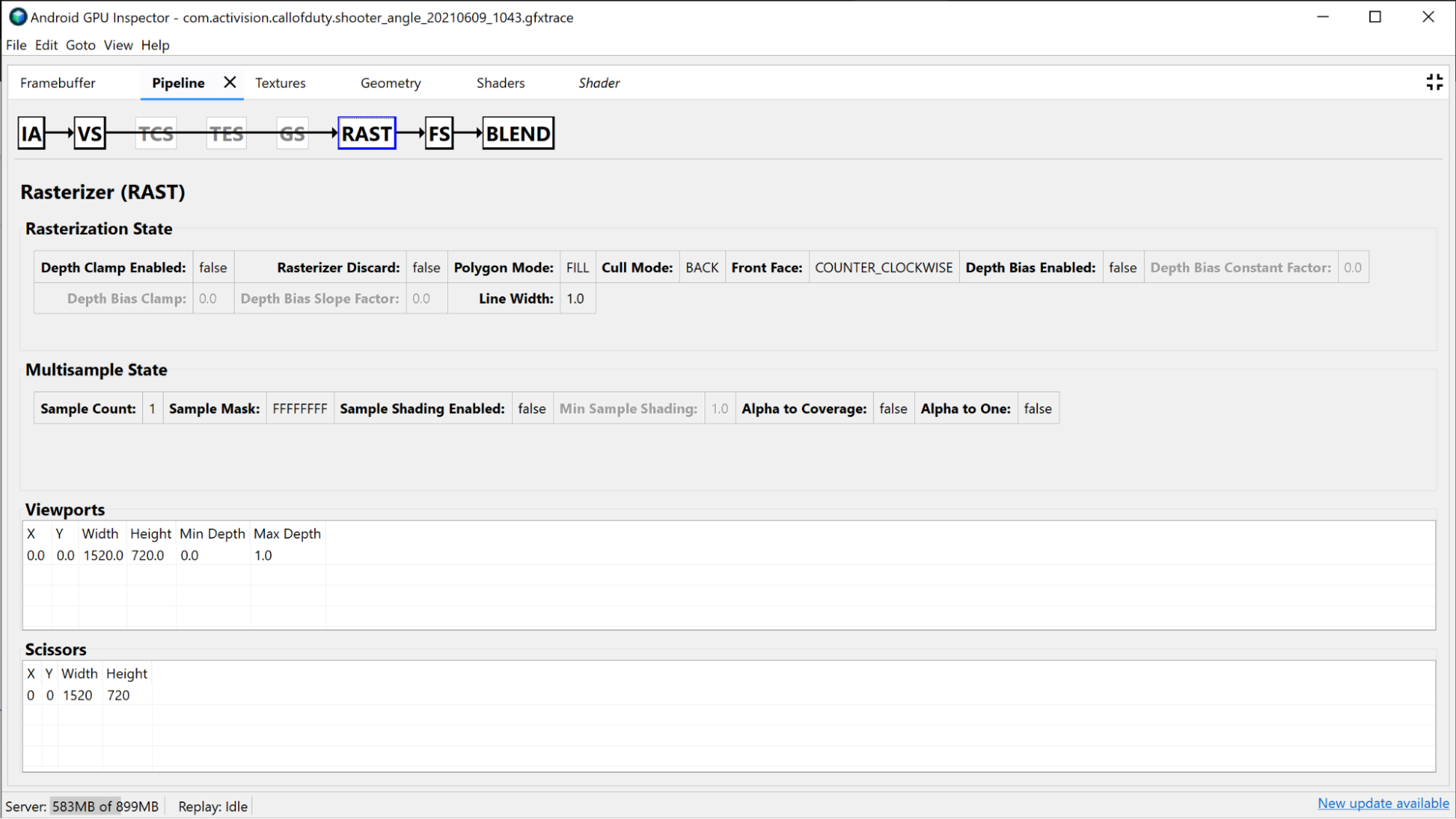1456x819 pixels.
Task: Expand the Geometry pipeline tab
Action: pyautogui.click(x=391, y=83)
